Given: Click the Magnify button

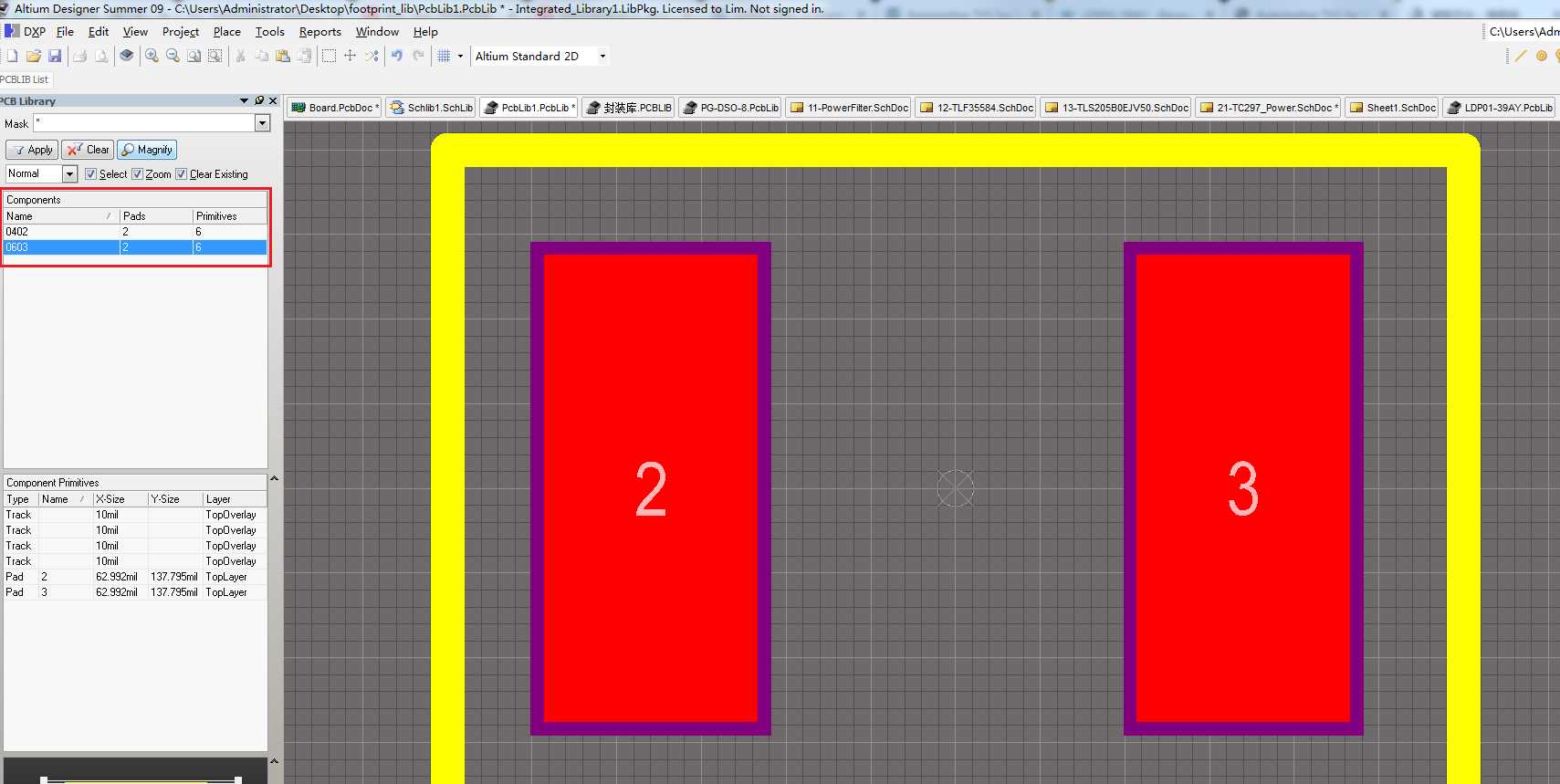Looking at the screenshot, I should tap(147, 150).
